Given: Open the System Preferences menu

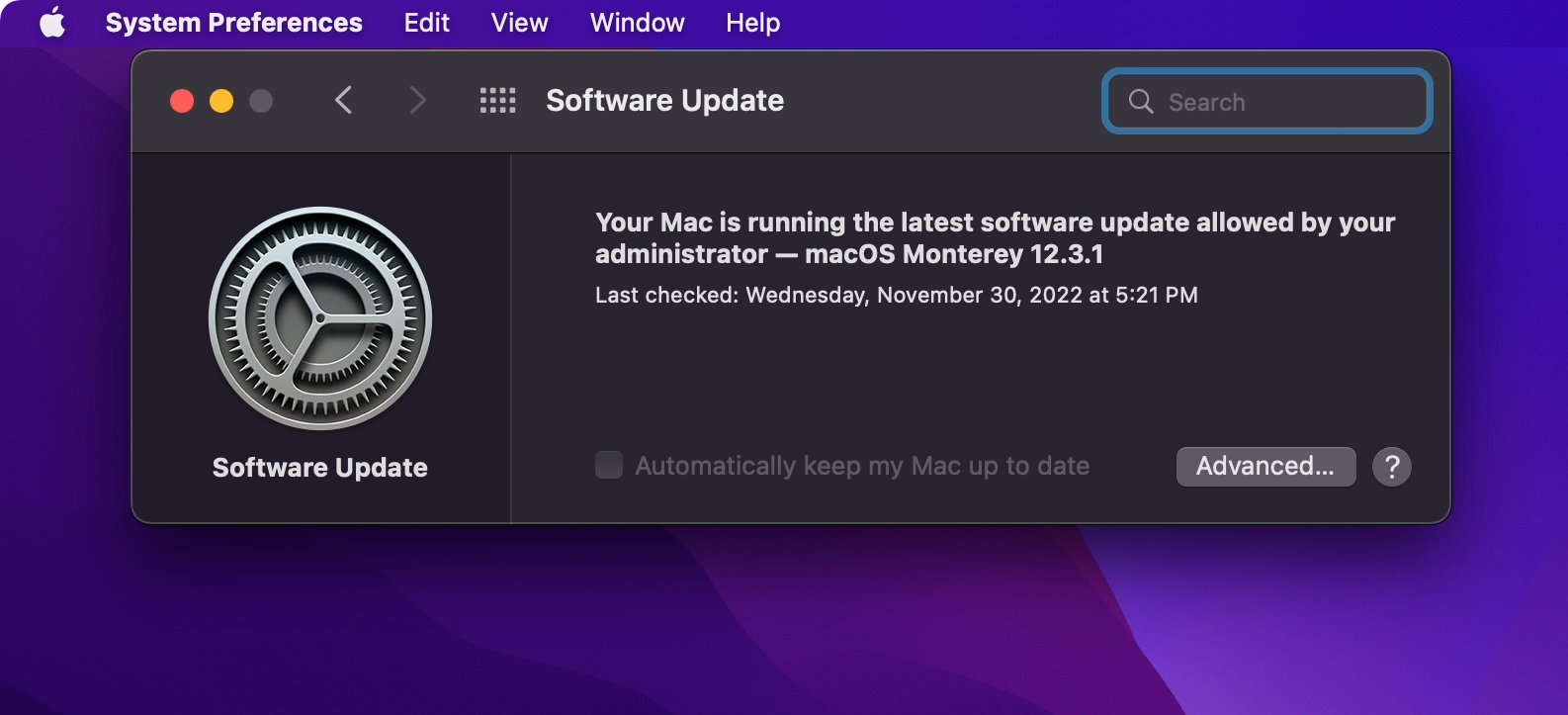Looking at the screenshot, I should [x=233, y=22].
